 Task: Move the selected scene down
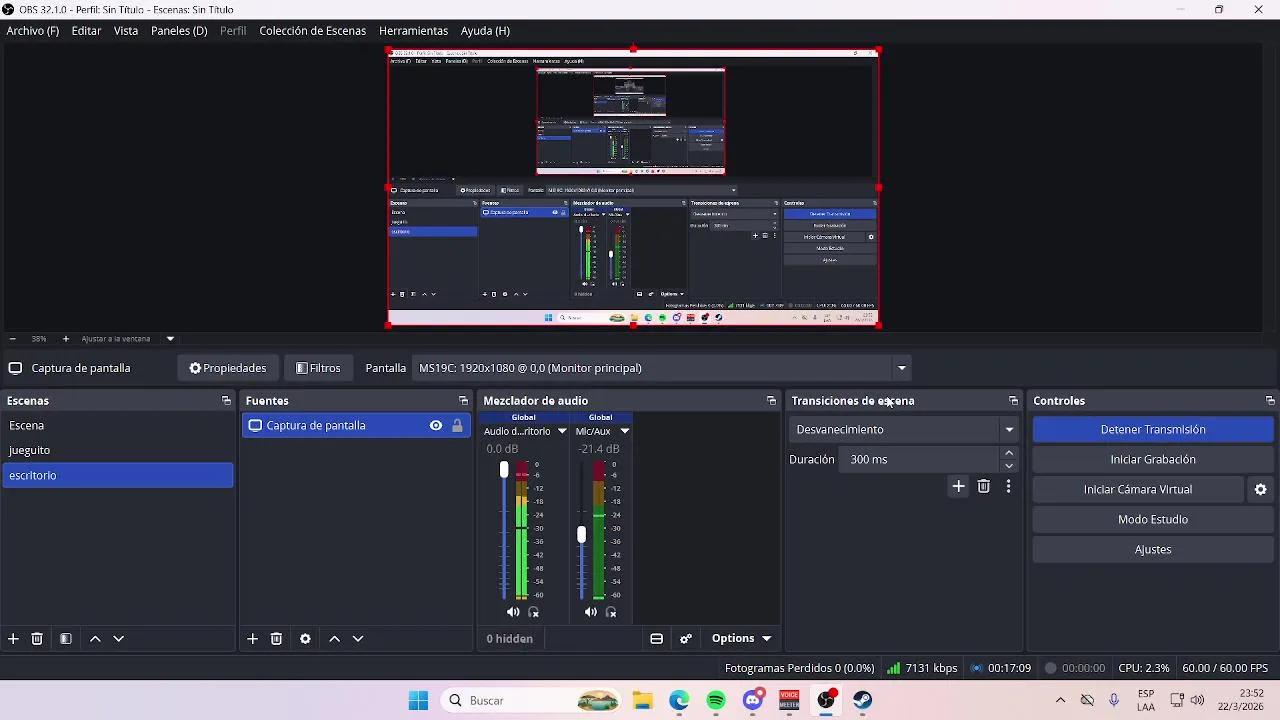point(118,638)
